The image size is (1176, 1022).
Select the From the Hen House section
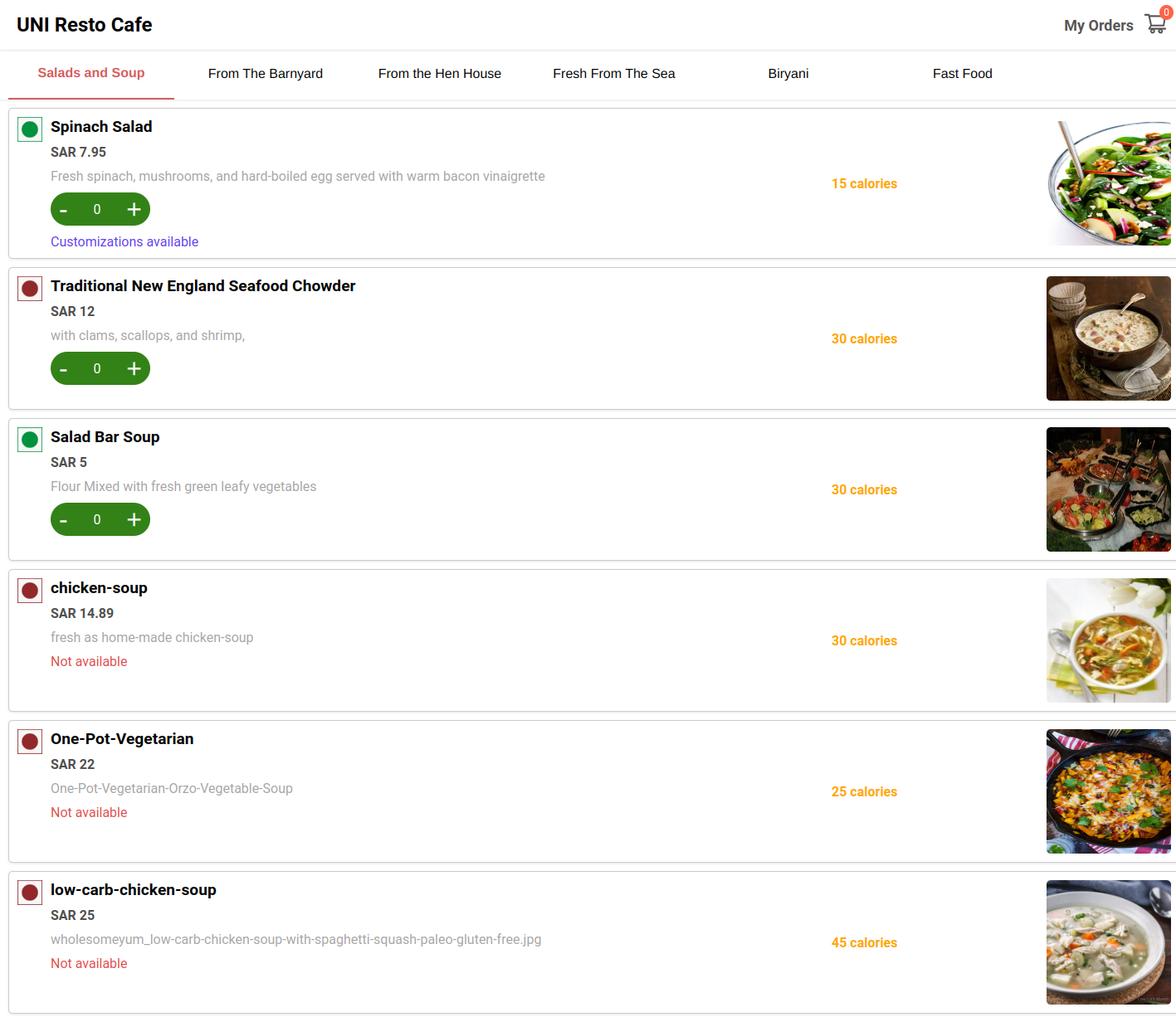click(x=440, y=74)
